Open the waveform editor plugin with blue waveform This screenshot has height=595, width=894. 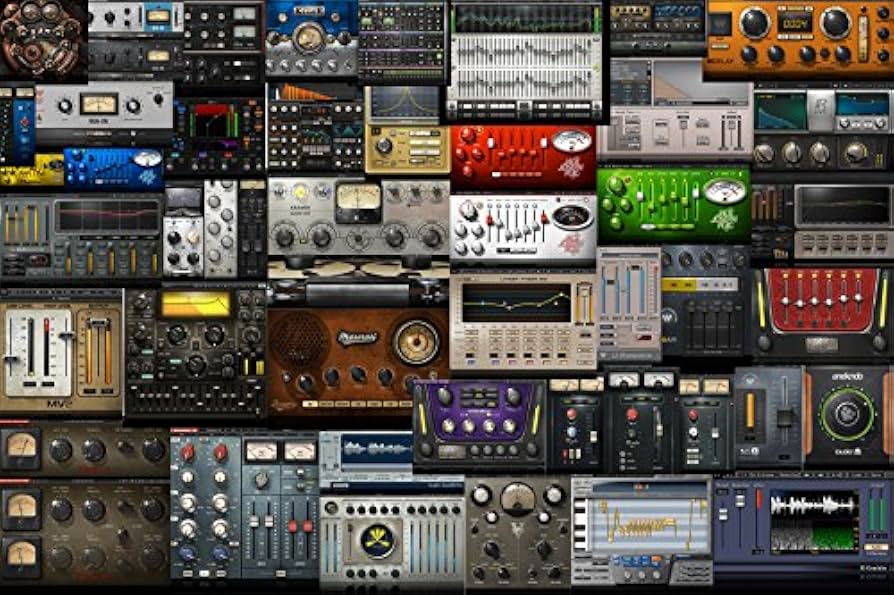[x=366, y=460]
